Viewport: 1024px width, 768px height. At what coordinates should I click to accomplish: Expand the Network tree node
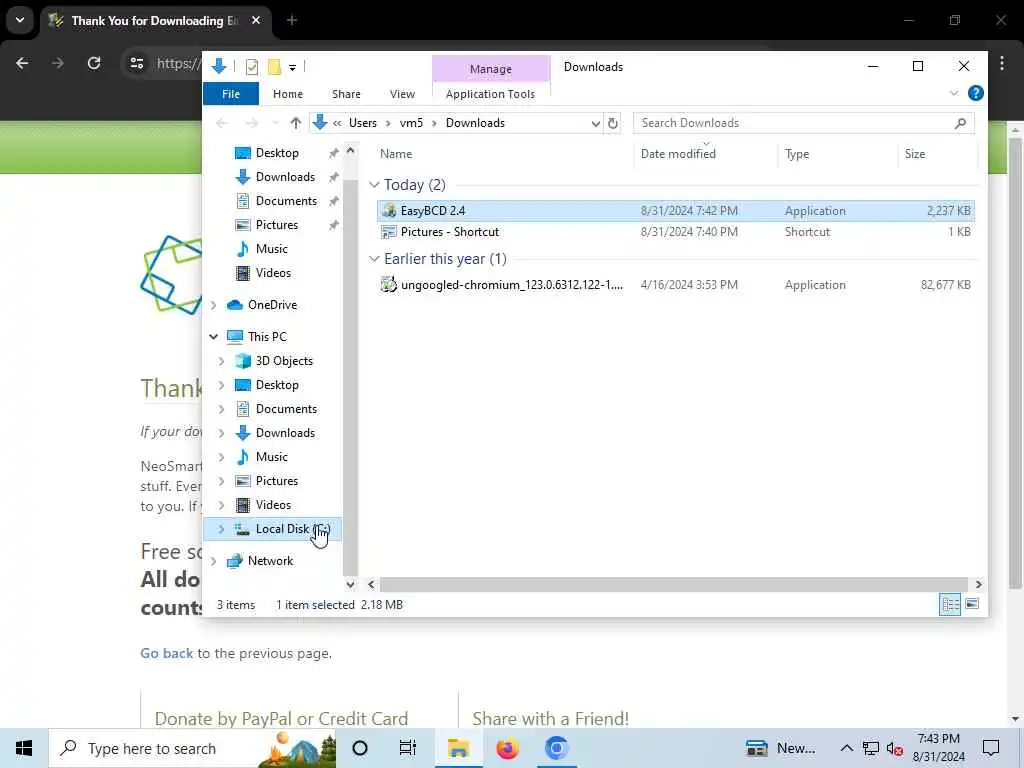(214, 561)
